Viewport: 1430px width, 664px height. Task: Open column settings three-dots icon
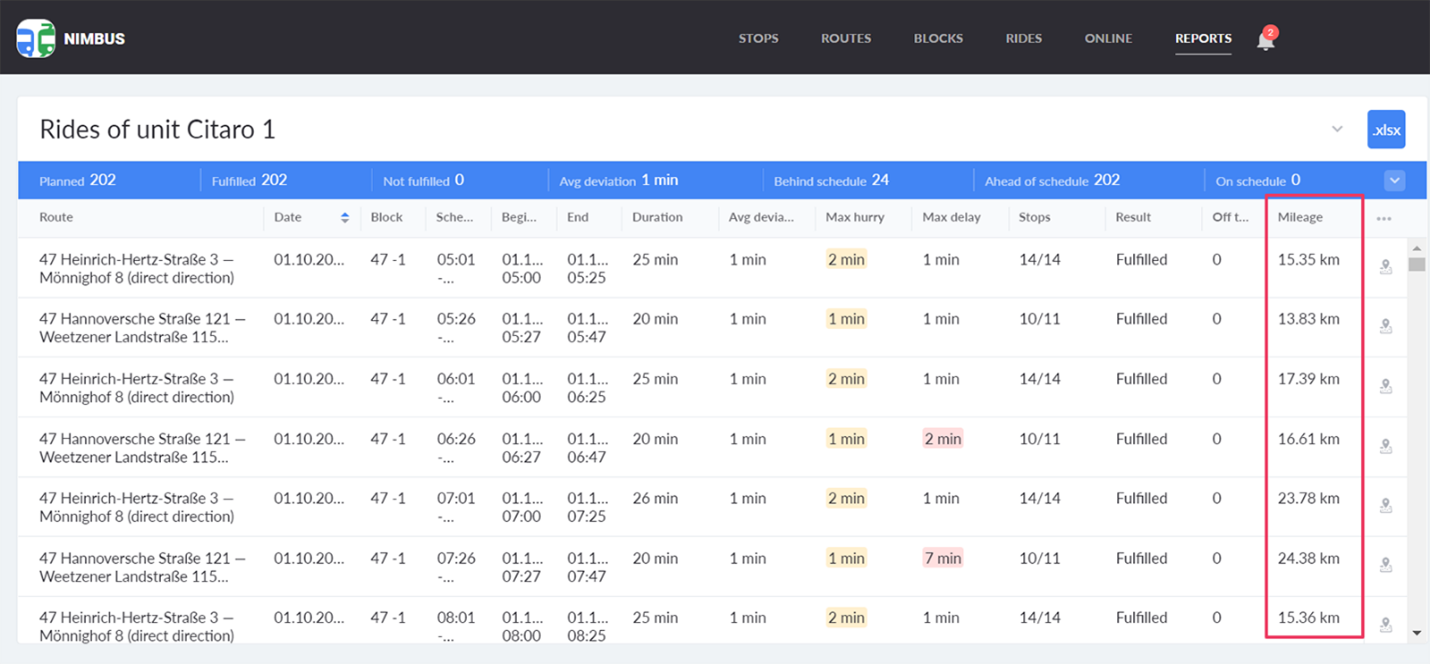tap(1384, 218)
